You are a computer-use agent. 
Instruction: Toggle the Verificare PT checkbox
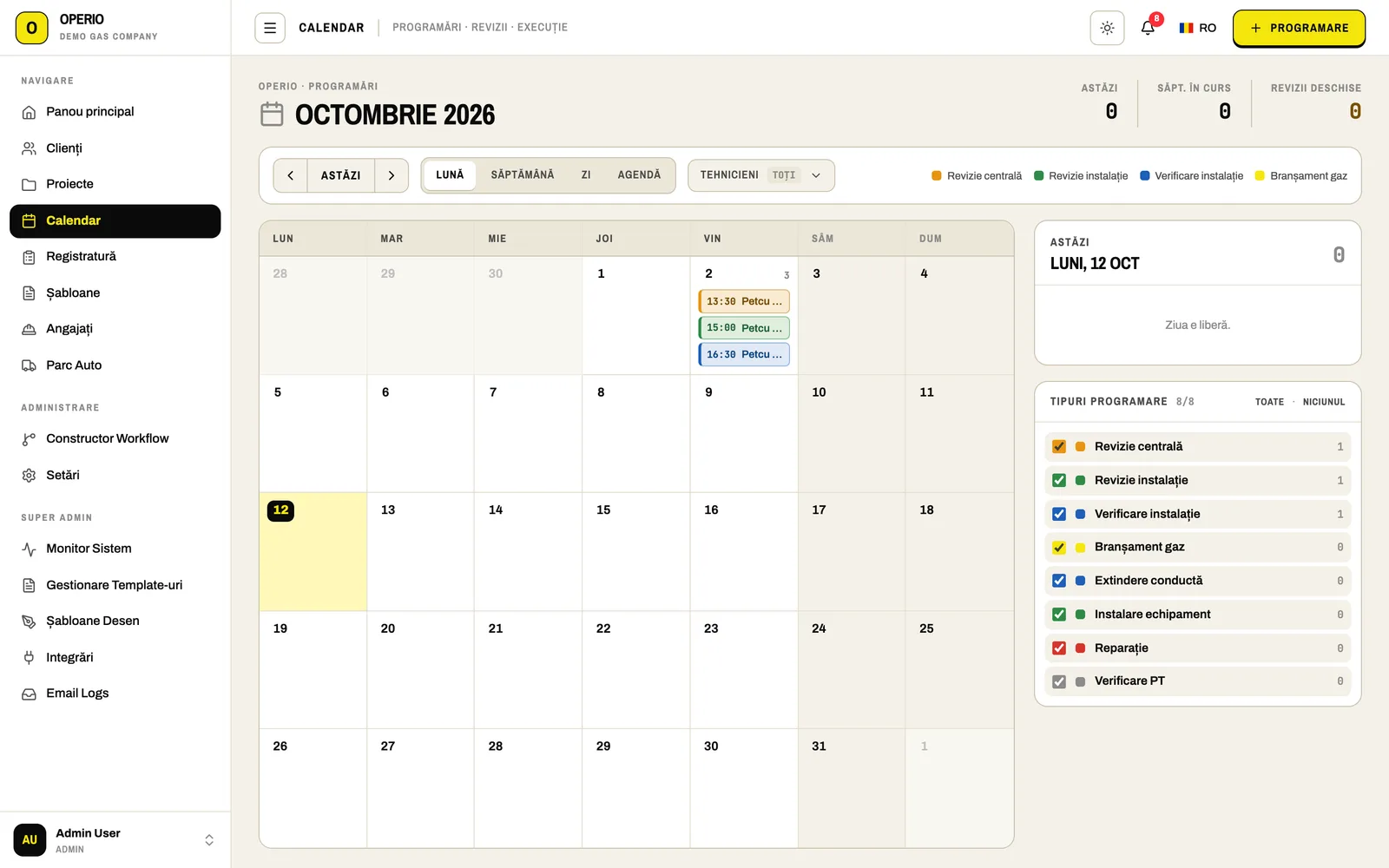point(1059,681)
